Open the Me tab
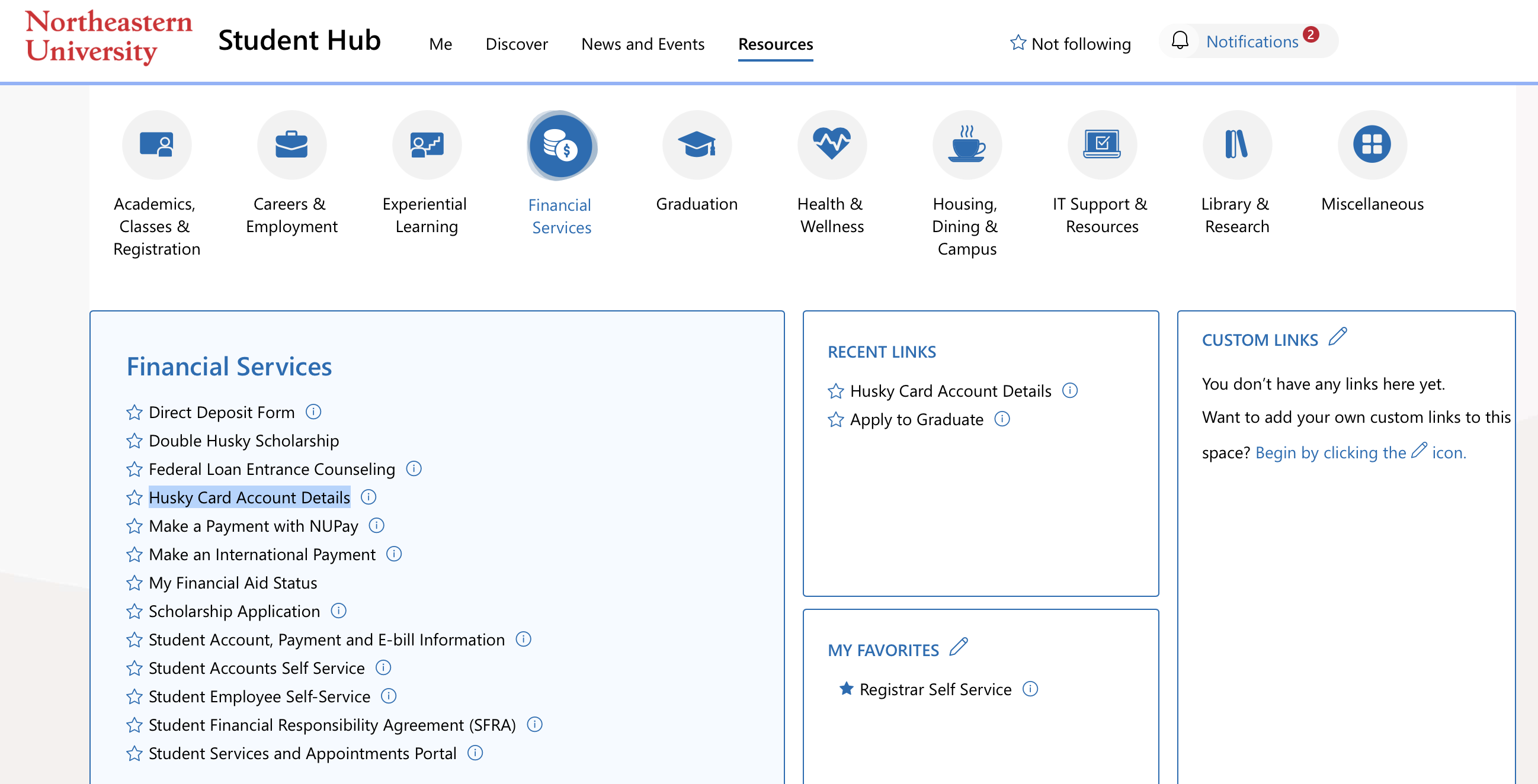The image size is (1538, 784). [441, 44]
